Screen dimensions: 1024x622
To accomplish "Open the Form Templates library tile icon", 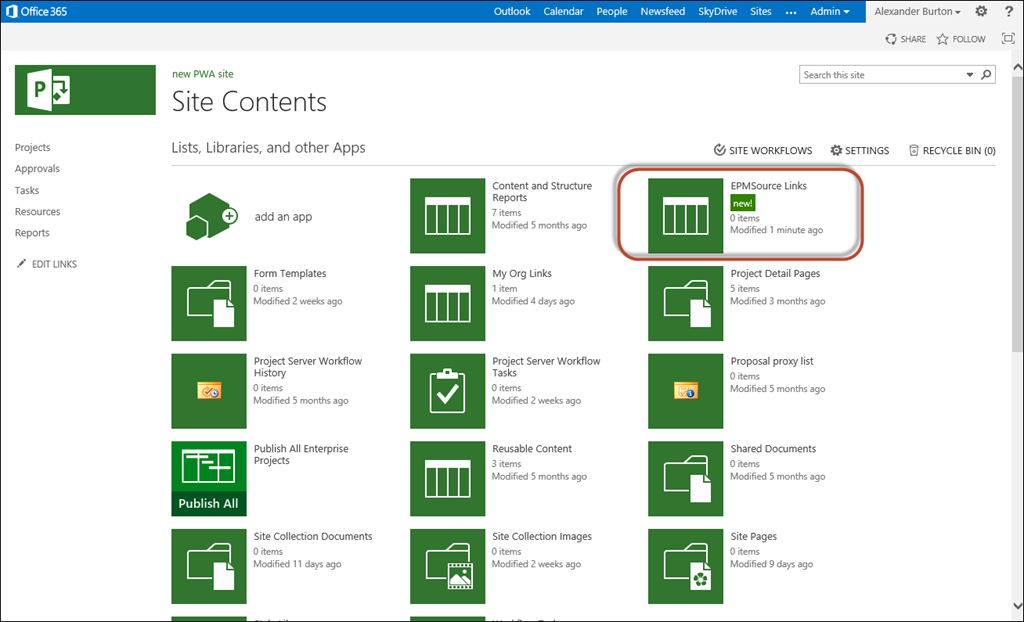I will click(209, 303).
